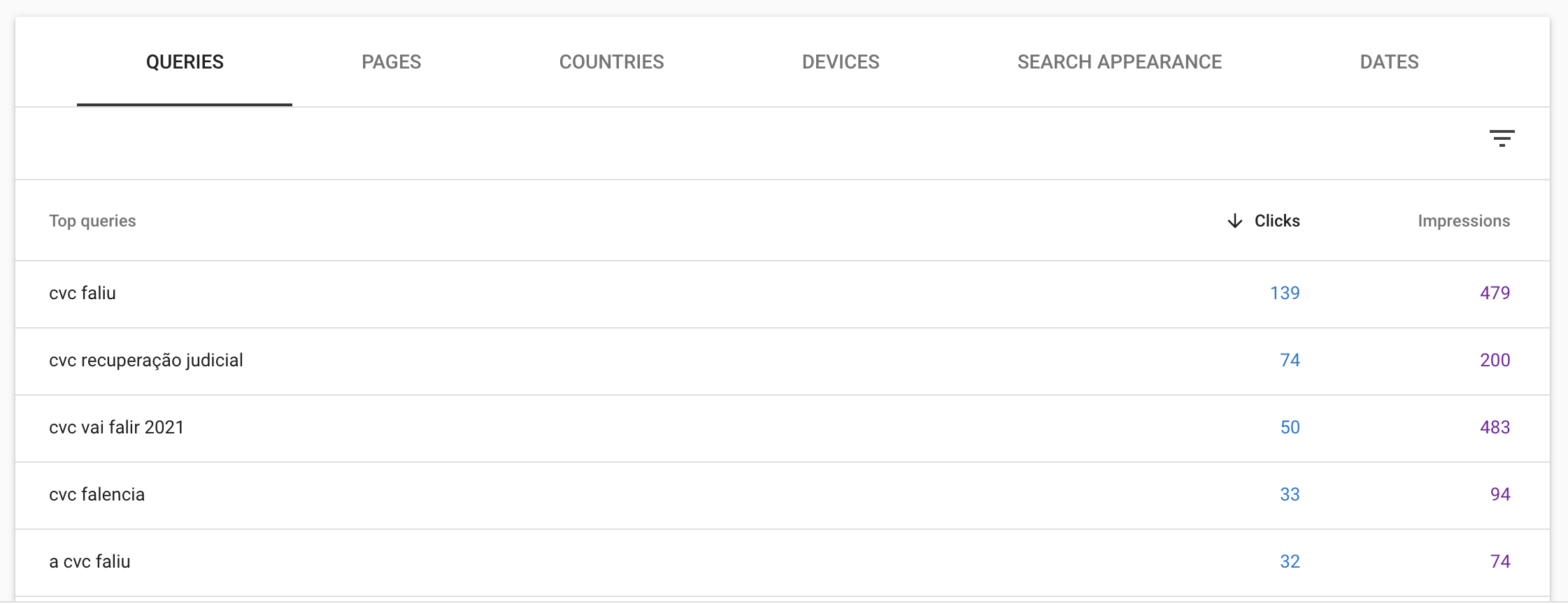The width and height of the screenshot is (1568, 604).
Task: Click the 483 impressions value
Action: pos(1495,427)
